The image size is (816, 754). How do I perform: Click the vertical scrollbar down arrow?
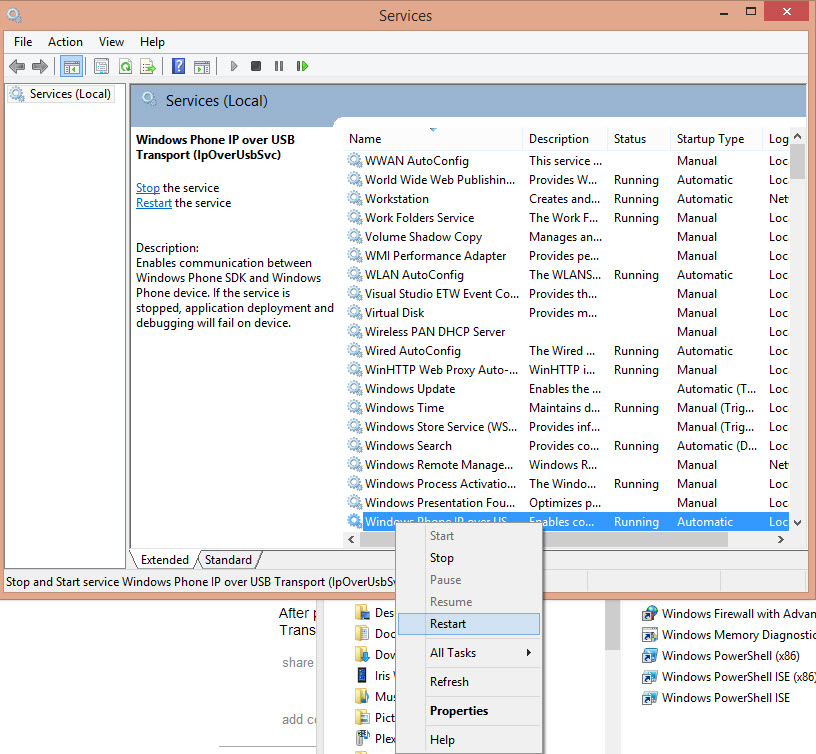(797, 522)
